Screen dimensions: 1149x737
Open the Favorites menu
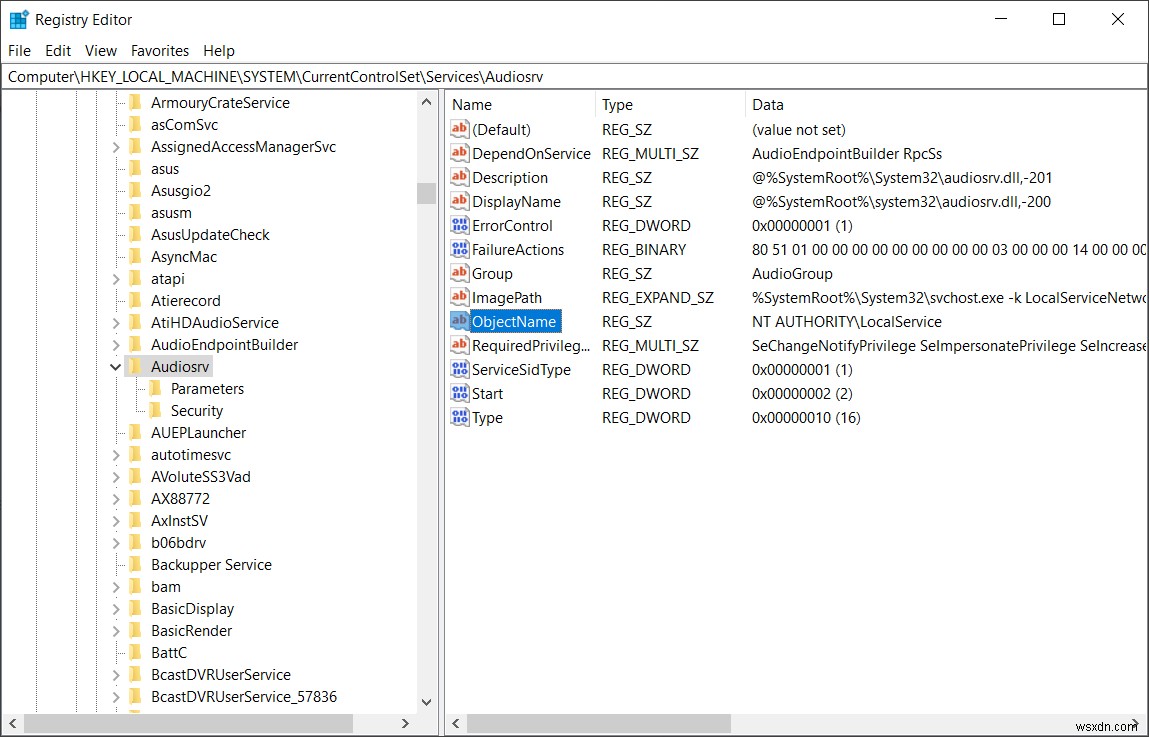159,50
